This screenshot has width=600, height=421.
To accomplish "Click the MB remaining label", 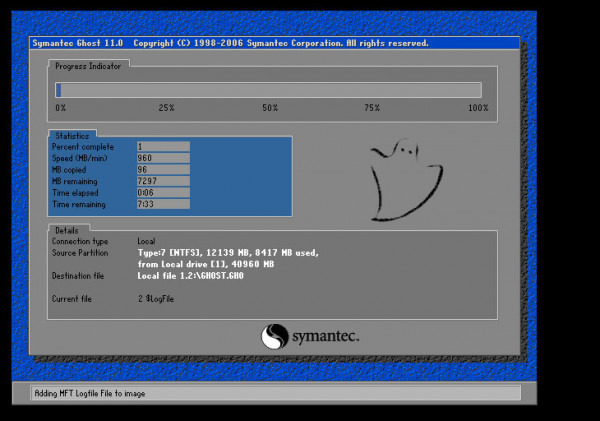I will [x=75, y=181].
